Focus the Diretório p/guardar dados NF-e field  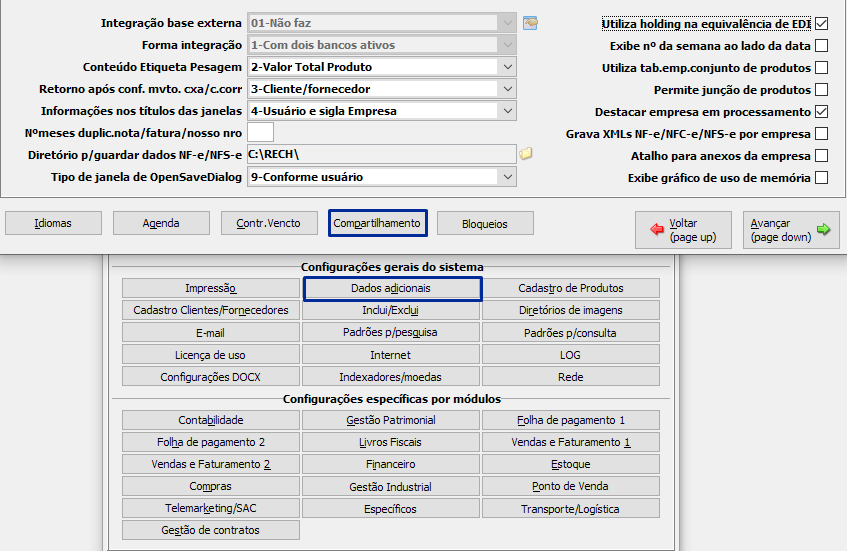(x=381, y=154)
